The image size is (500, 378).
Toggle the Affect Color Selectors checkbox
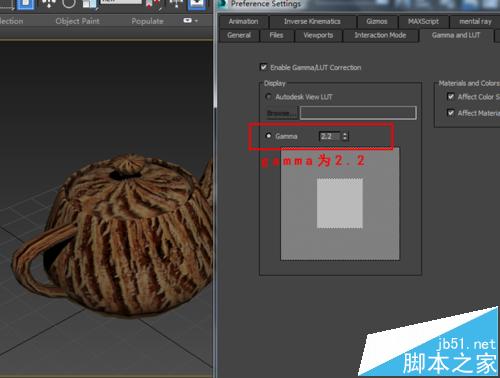[451, 97]
